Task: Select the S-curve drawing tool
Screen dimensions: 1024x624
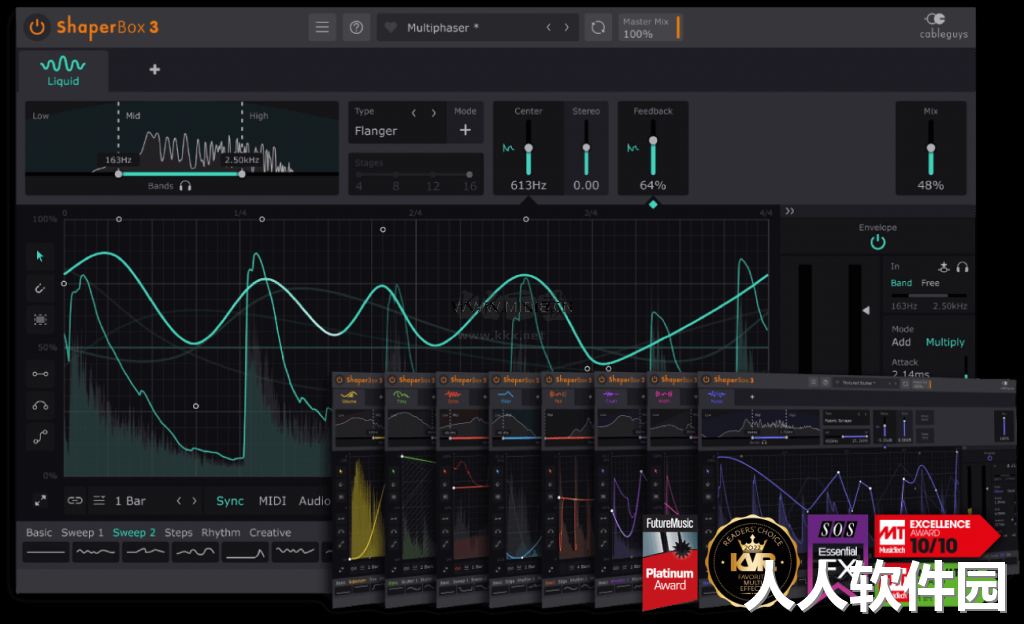Action: [40, 437]
